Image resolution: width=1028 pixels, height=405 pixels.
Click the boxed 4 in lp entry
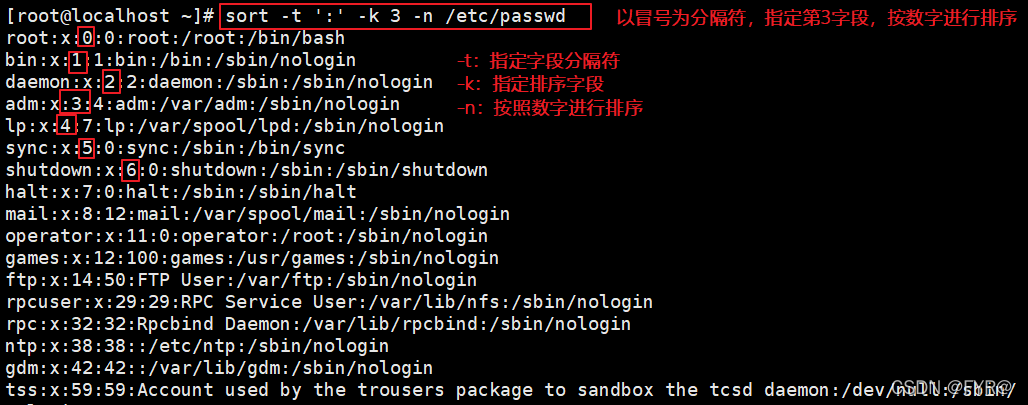click(x=66, y=126)
